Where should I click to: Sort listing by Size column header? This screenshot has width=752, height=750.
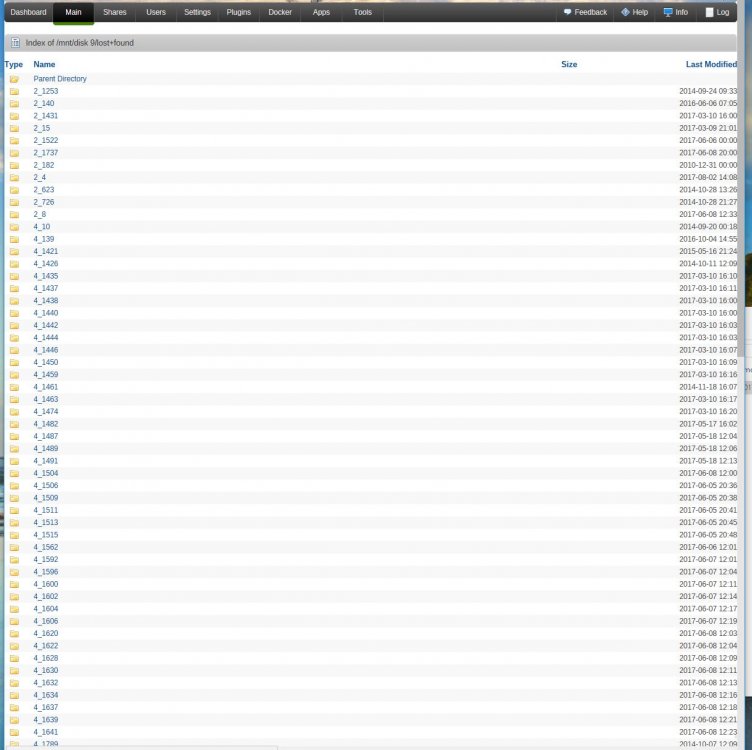click(x=569, y=64)
